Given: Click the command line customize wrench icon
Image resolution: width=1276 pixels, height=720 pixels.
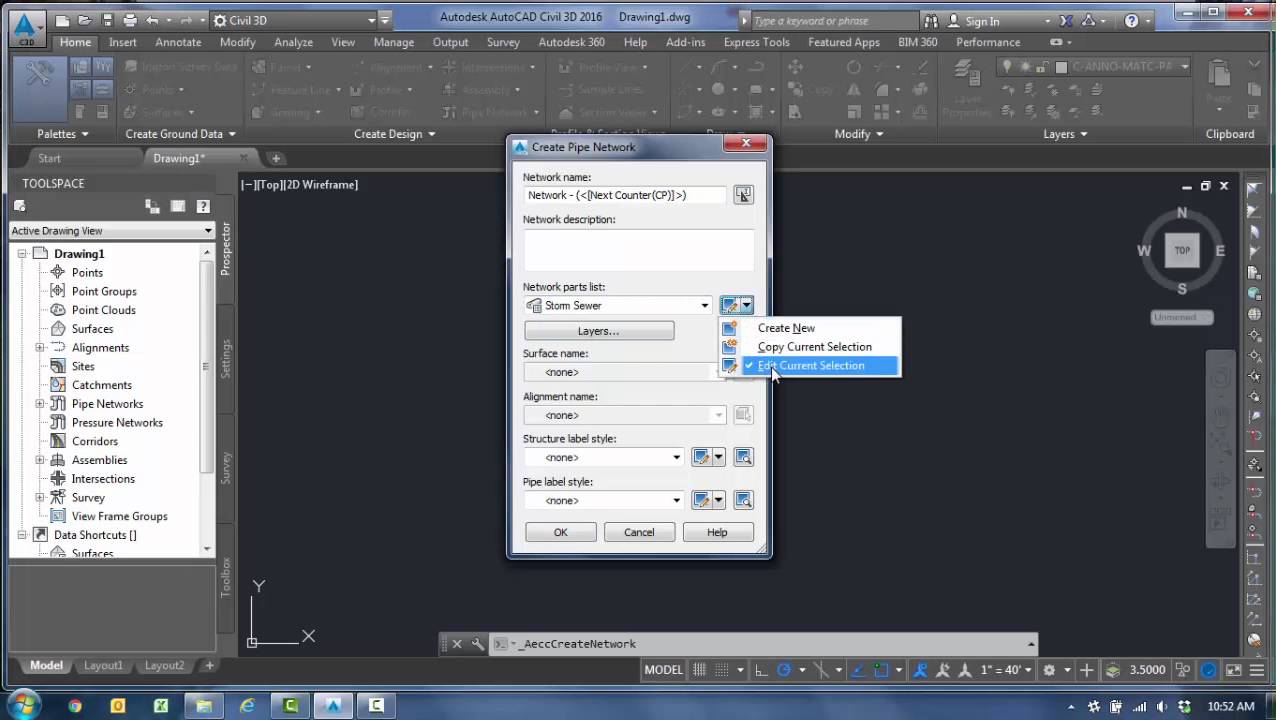Looking at the screenshot, I should pos(477,644).
